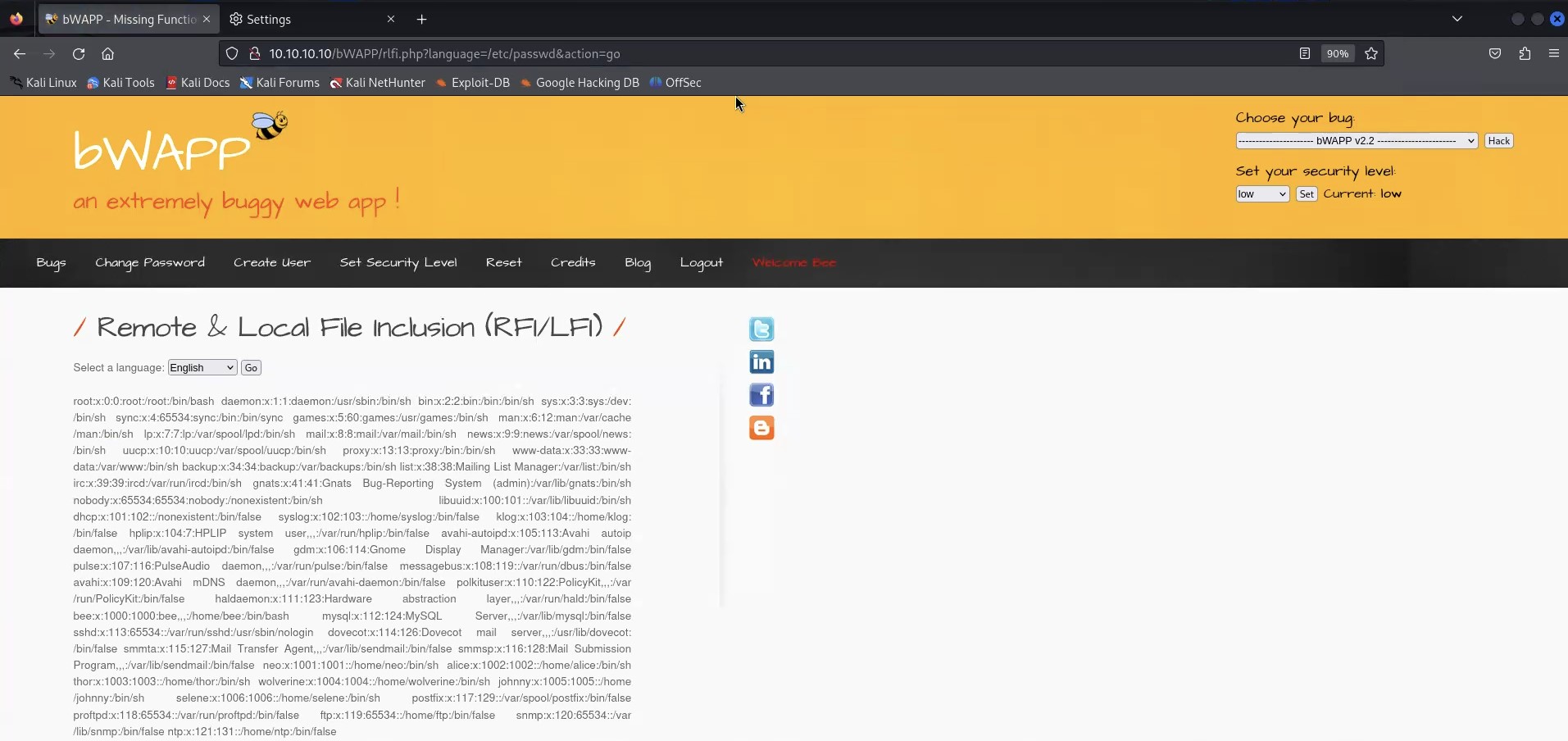Image resolution: width=1568 pixels, height=741 pixels.
Task: Click the Hack button
Action: (1499, 141)
